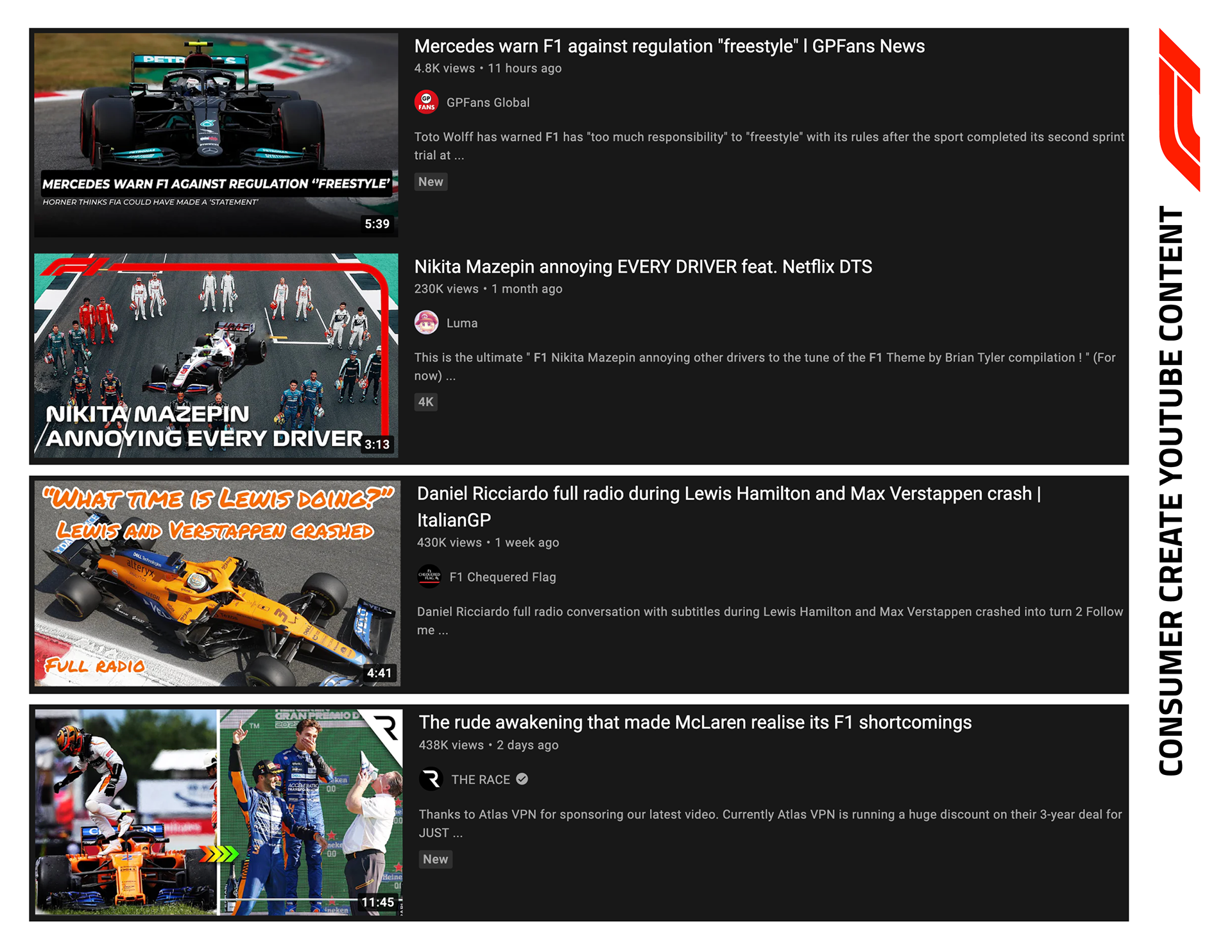The height and width of the screenshot is (952, 1232).
Task: Visit the GPFans Global channel name
Action: [488, 103]
